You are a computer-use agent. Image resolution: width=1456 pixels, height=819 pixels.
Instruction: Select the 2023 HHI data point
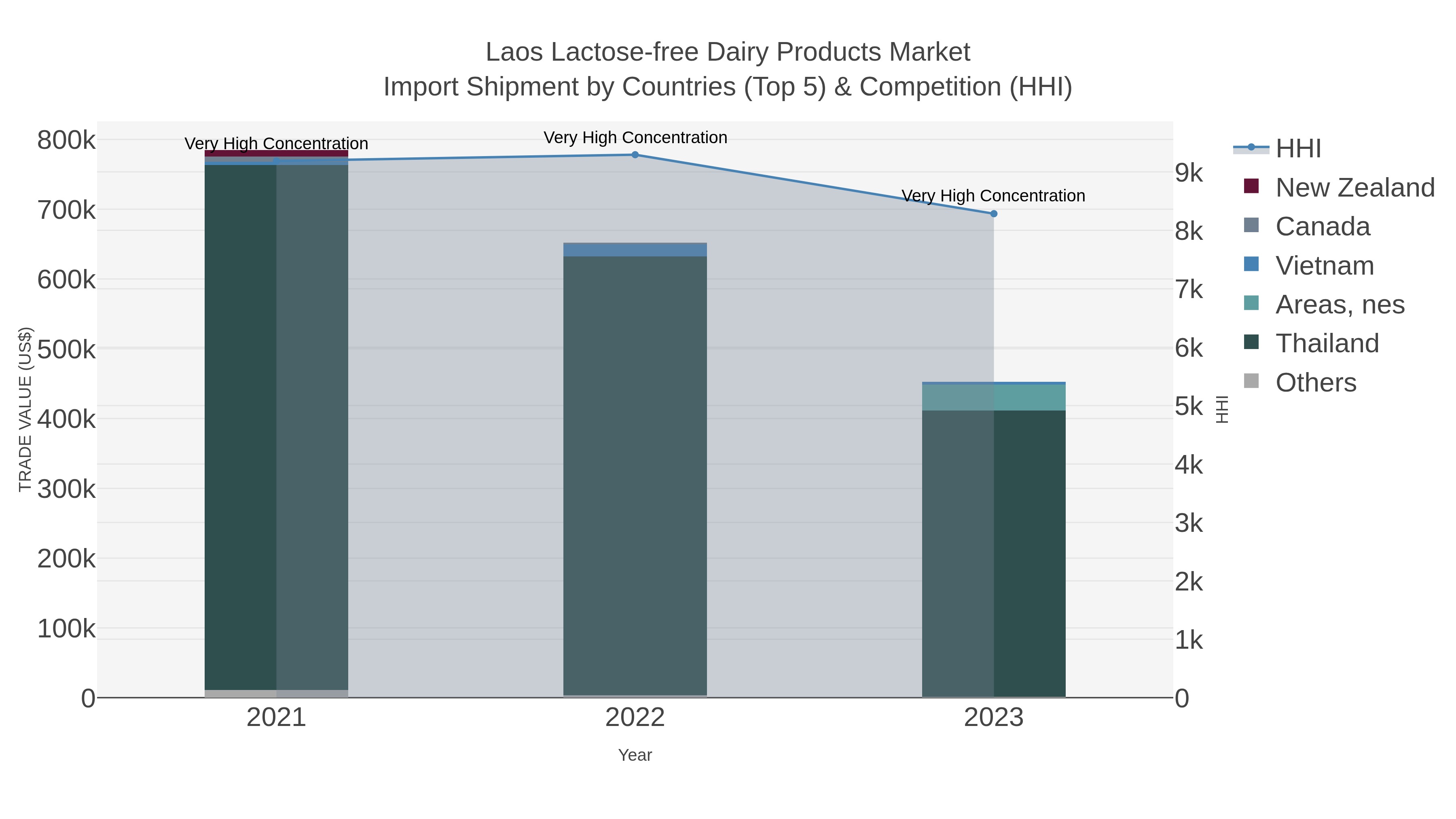coord(994,214)
